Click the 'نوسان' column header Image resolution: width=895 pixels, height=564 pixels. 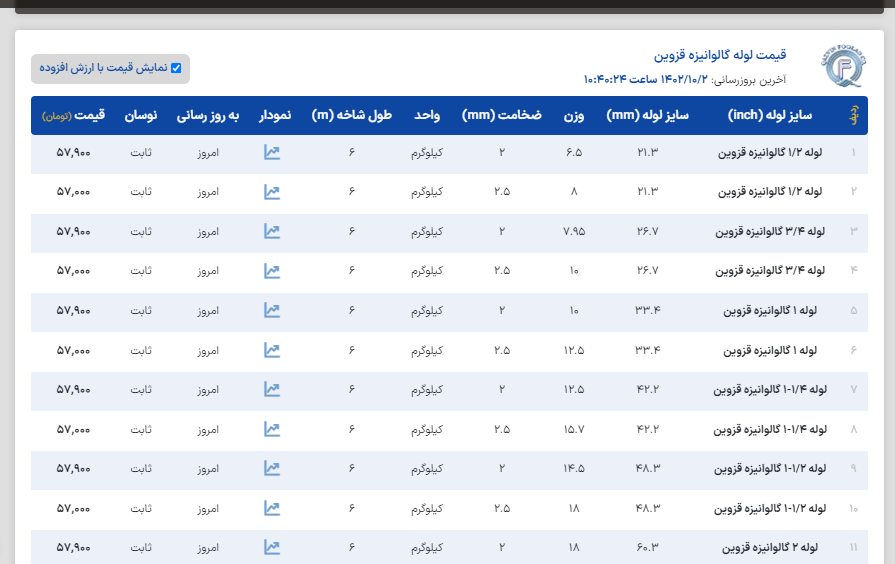pyautogui.click(x=141, y=116)
